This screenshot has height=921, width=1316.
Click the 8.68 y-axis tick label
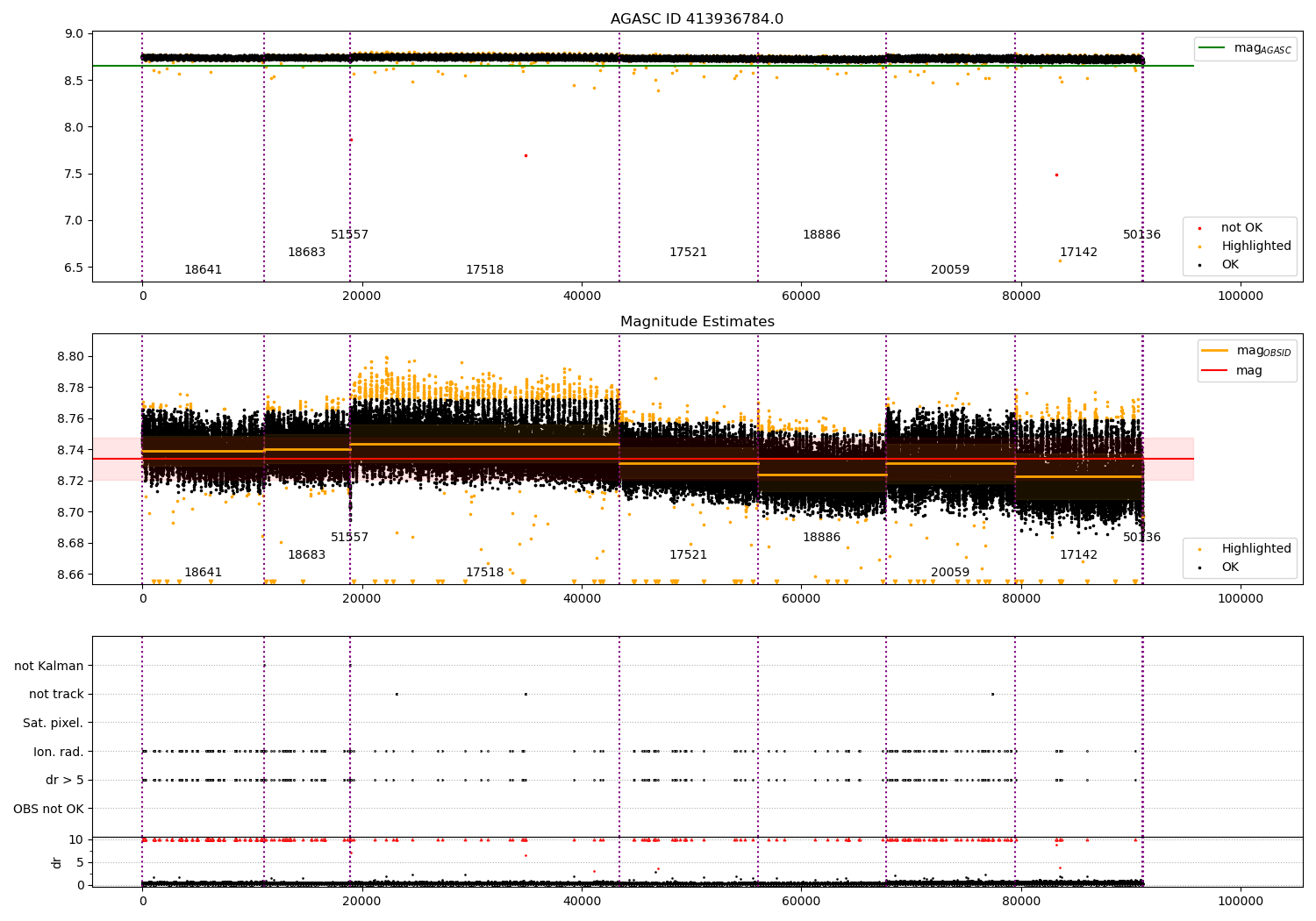71,544
